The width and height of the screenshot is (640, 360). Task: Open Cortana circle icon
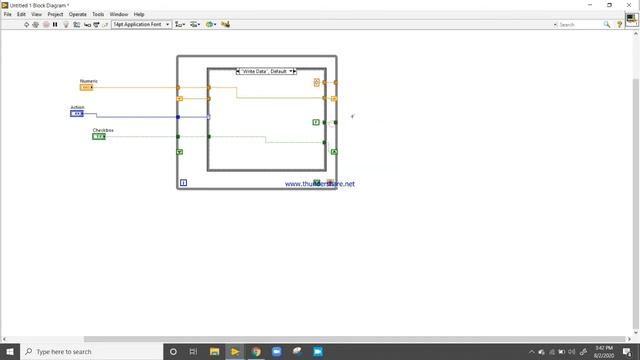tap(173, 351)
